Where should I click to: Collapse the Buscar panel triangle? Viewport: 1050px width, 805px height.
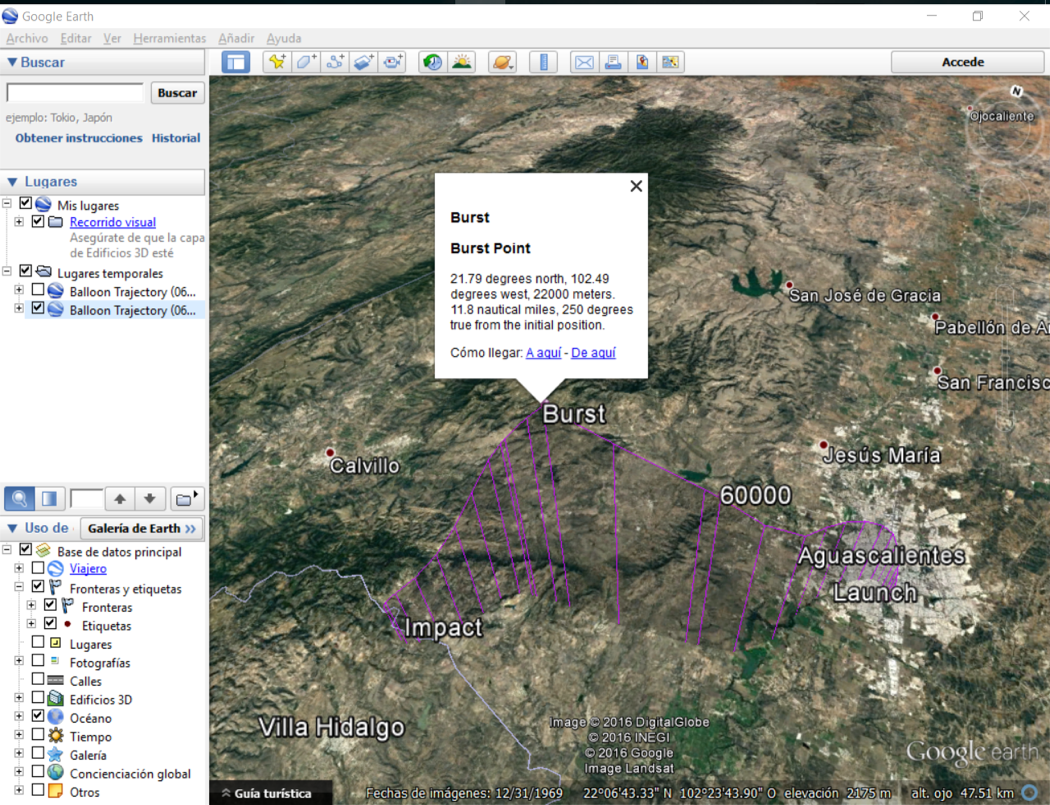tap(11, 62)
